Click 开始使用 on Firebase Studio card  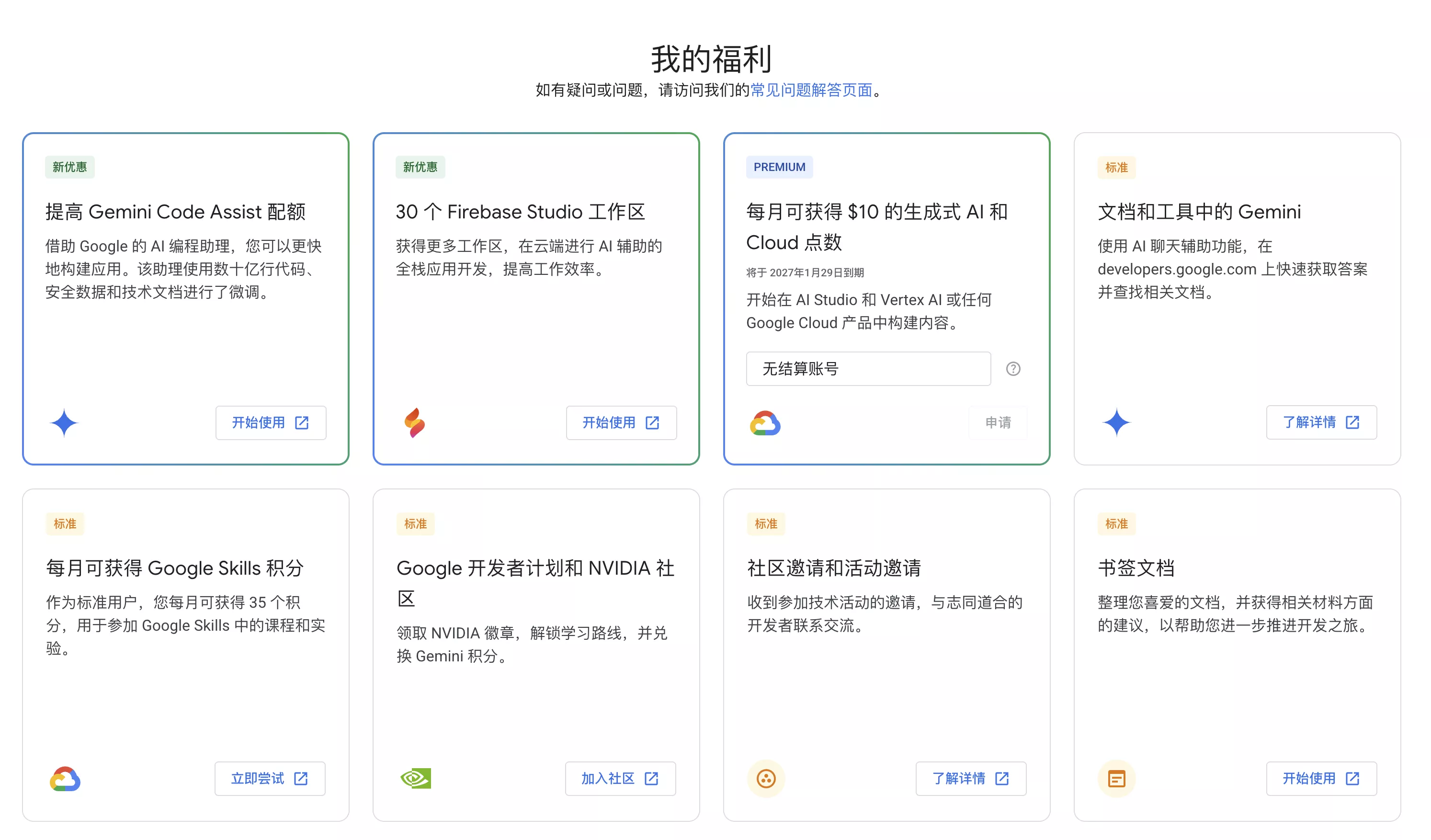coord(621,422)
